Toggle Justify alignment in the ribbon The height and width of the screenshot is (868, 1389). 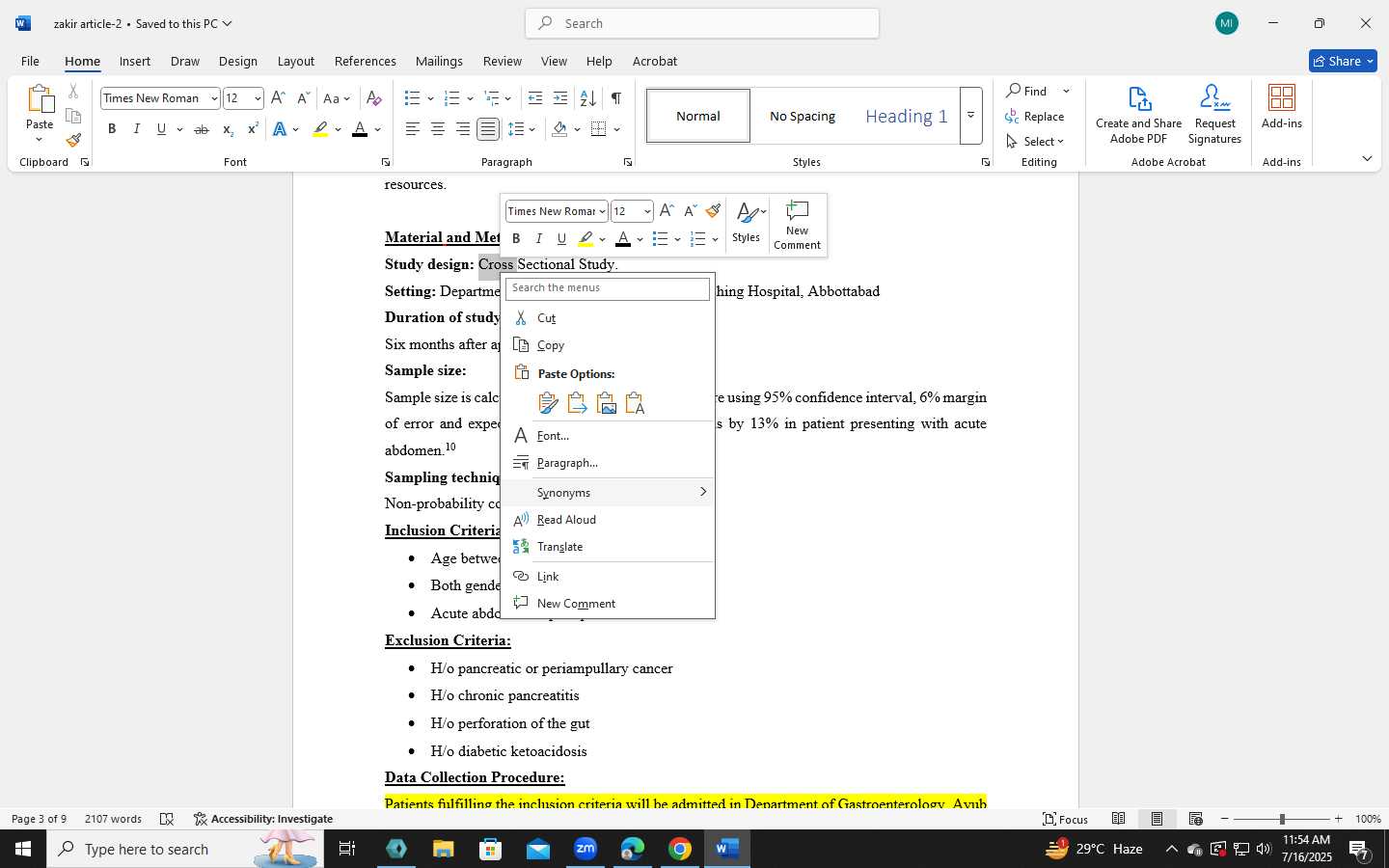click(488, 129)
